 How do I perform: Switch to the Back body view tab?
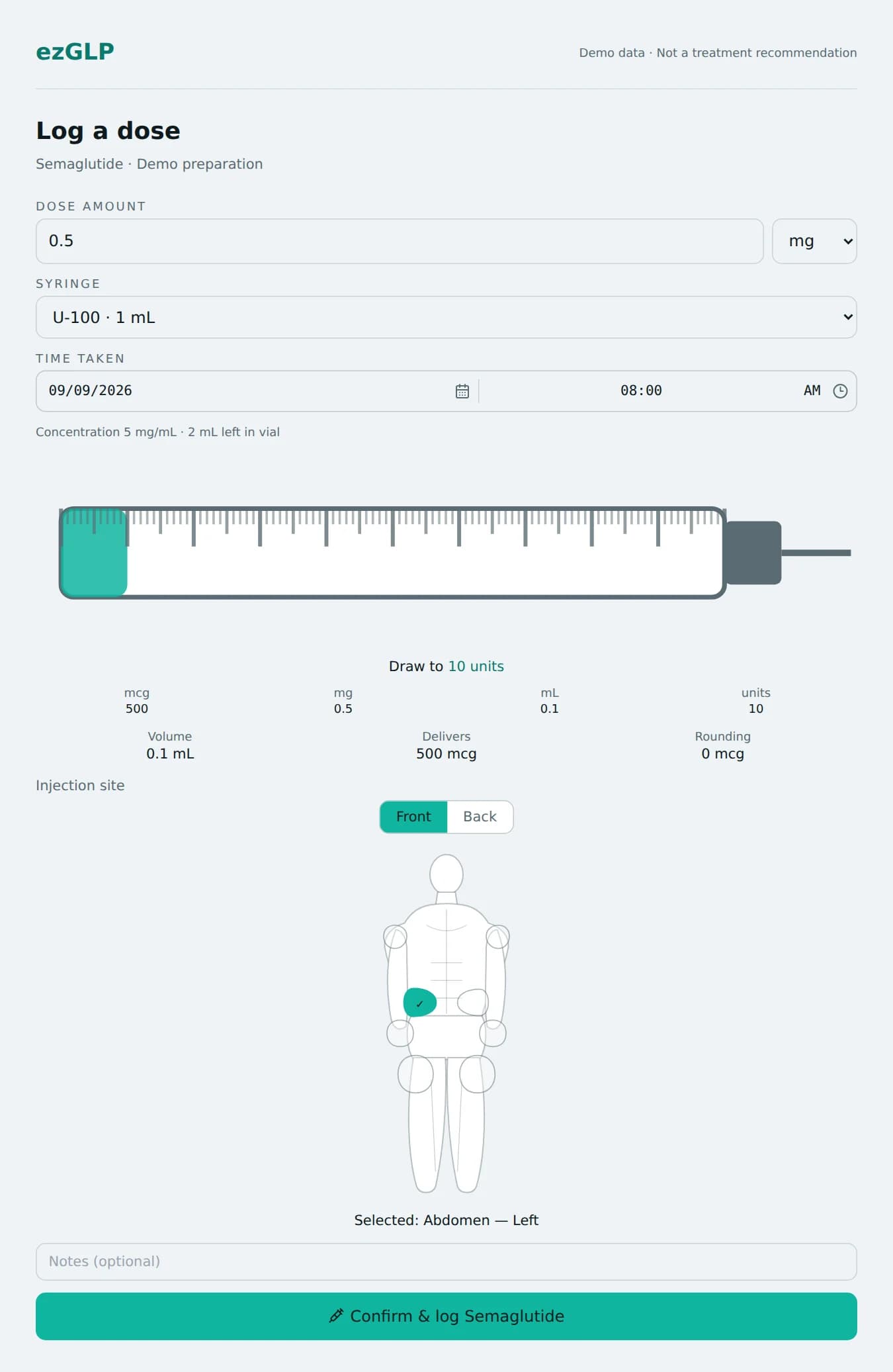[480, 817]
